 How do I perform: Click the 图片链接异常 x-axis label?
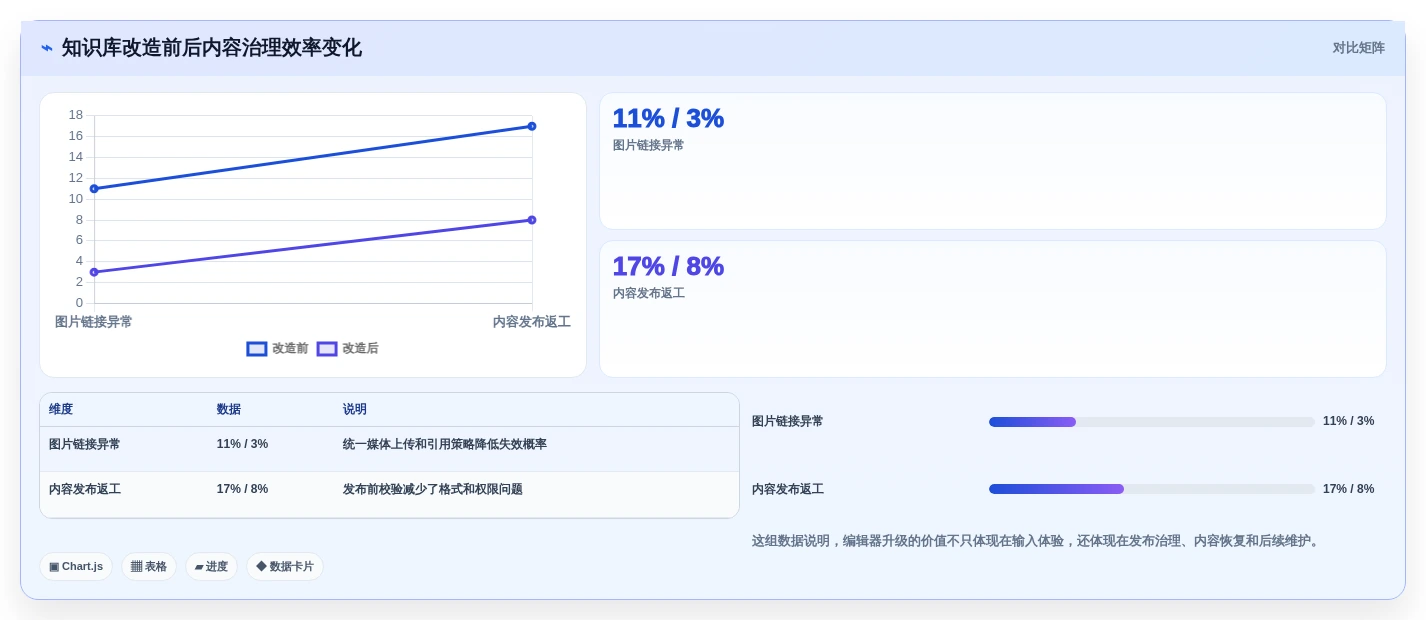(94, 322)
